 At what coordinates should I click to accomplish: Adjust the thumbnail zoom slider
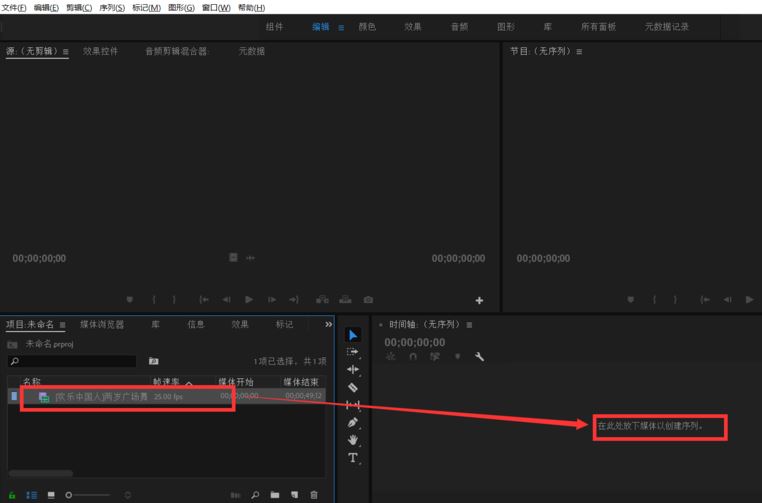pos(88,495)
